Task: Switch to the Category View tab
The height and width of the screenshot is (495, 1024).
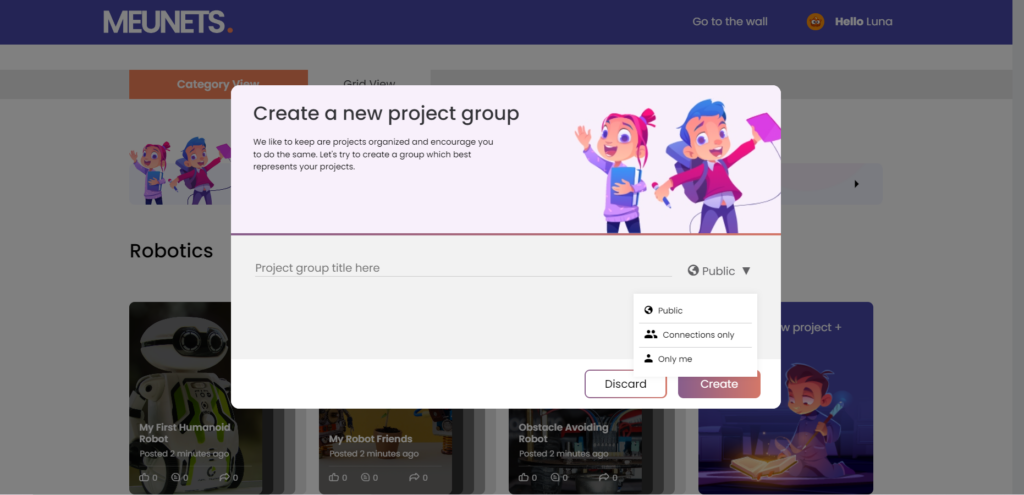Action: pyautogui.click(x=218, y=84)
